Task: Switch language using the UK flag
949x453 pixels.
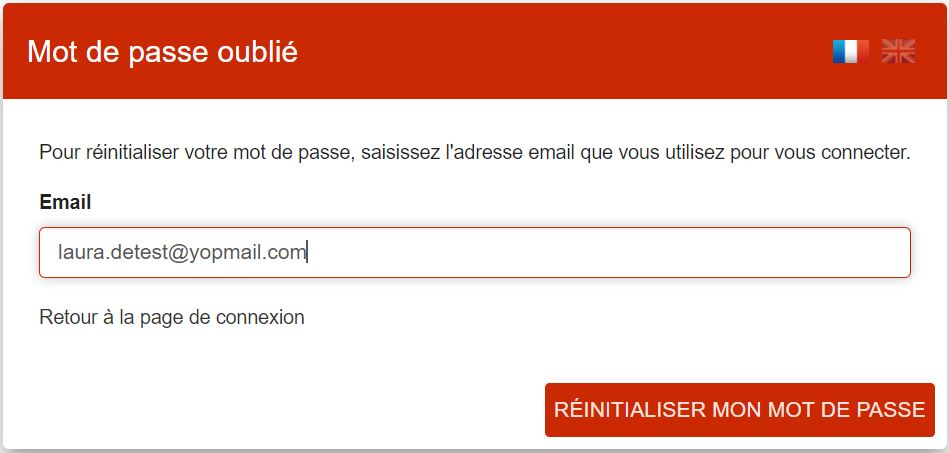Action: click(898, 52)
